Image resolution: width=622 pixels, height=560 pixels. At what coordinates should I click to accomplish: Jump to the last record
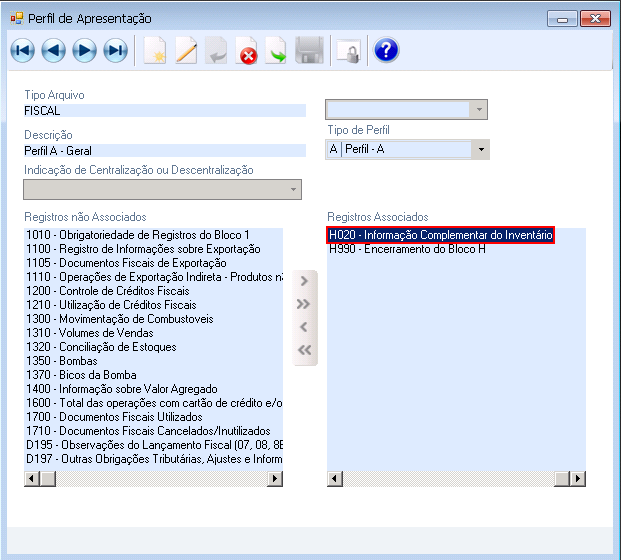[115, 51]
